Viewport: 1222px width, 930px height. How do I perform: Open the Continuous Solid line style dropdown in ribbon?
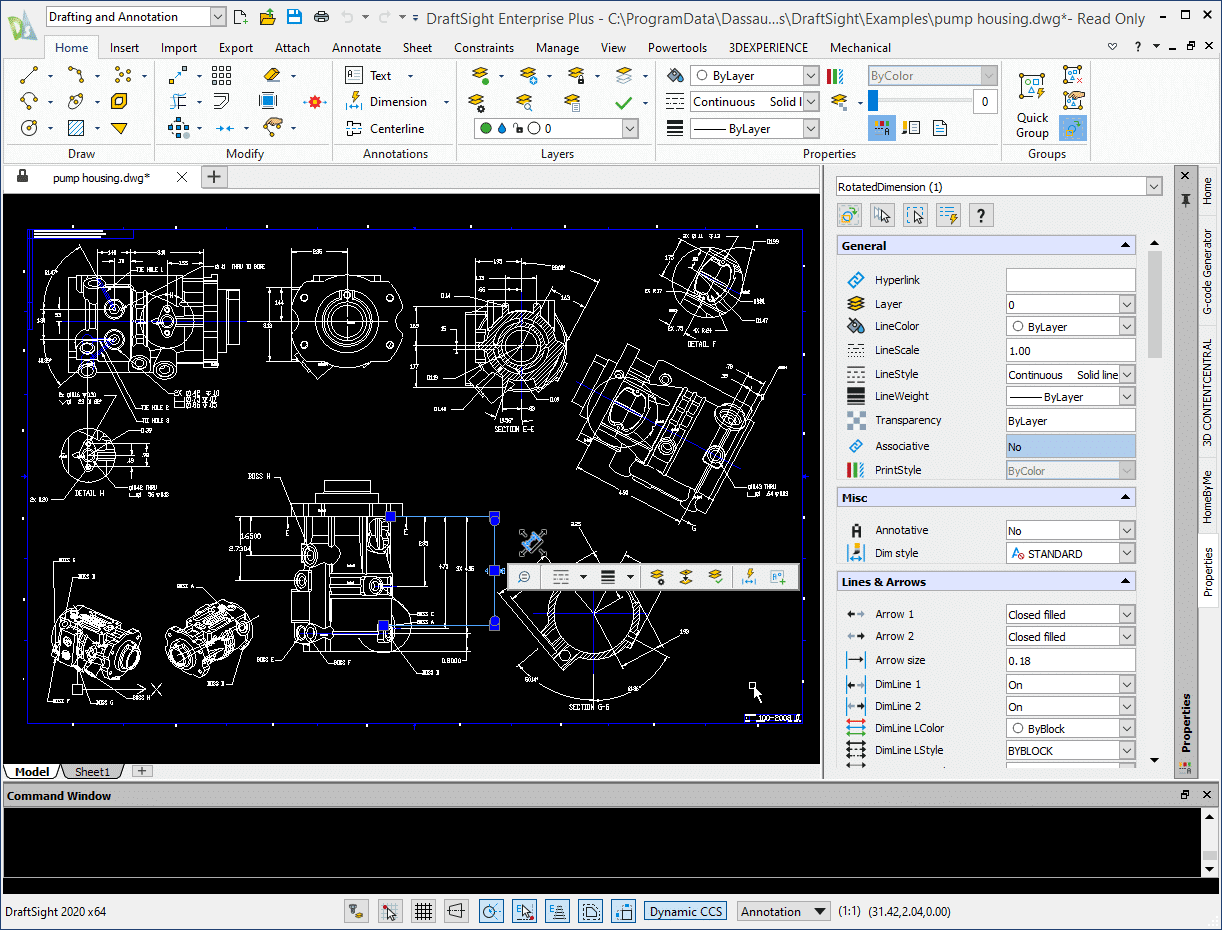point(811,101)
